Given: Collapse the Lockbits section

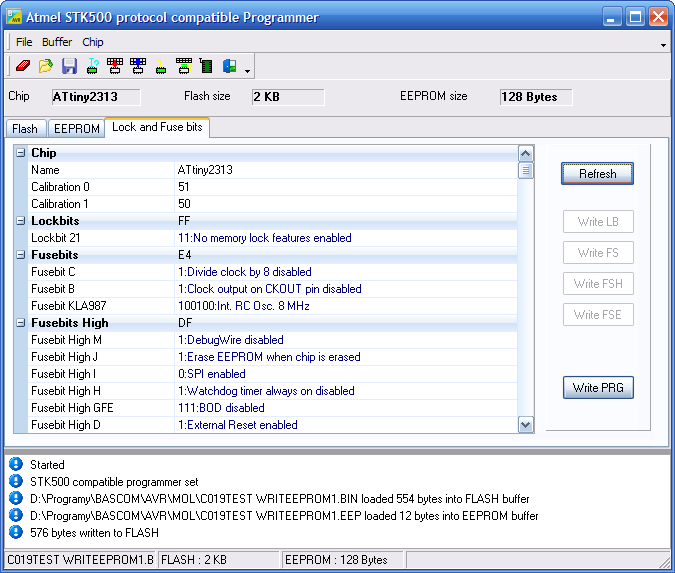Looking at the screenshot, I should tap(20, 221).
